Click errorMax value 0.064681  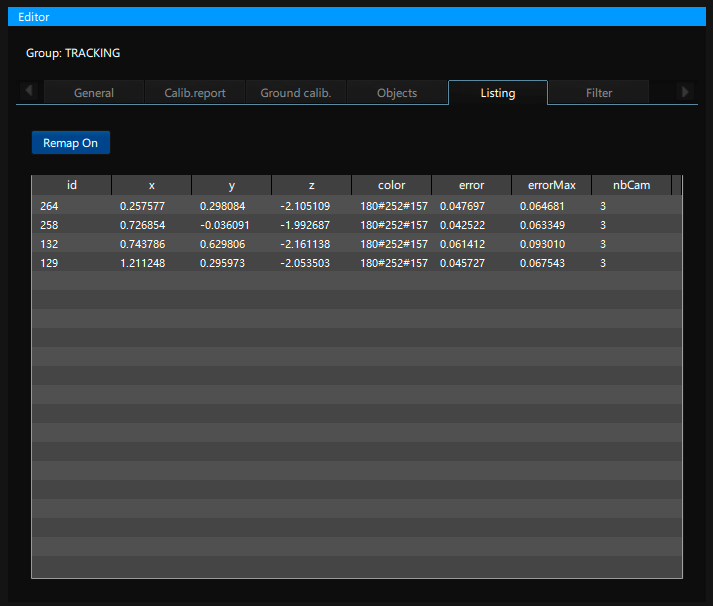click(542, 206)
